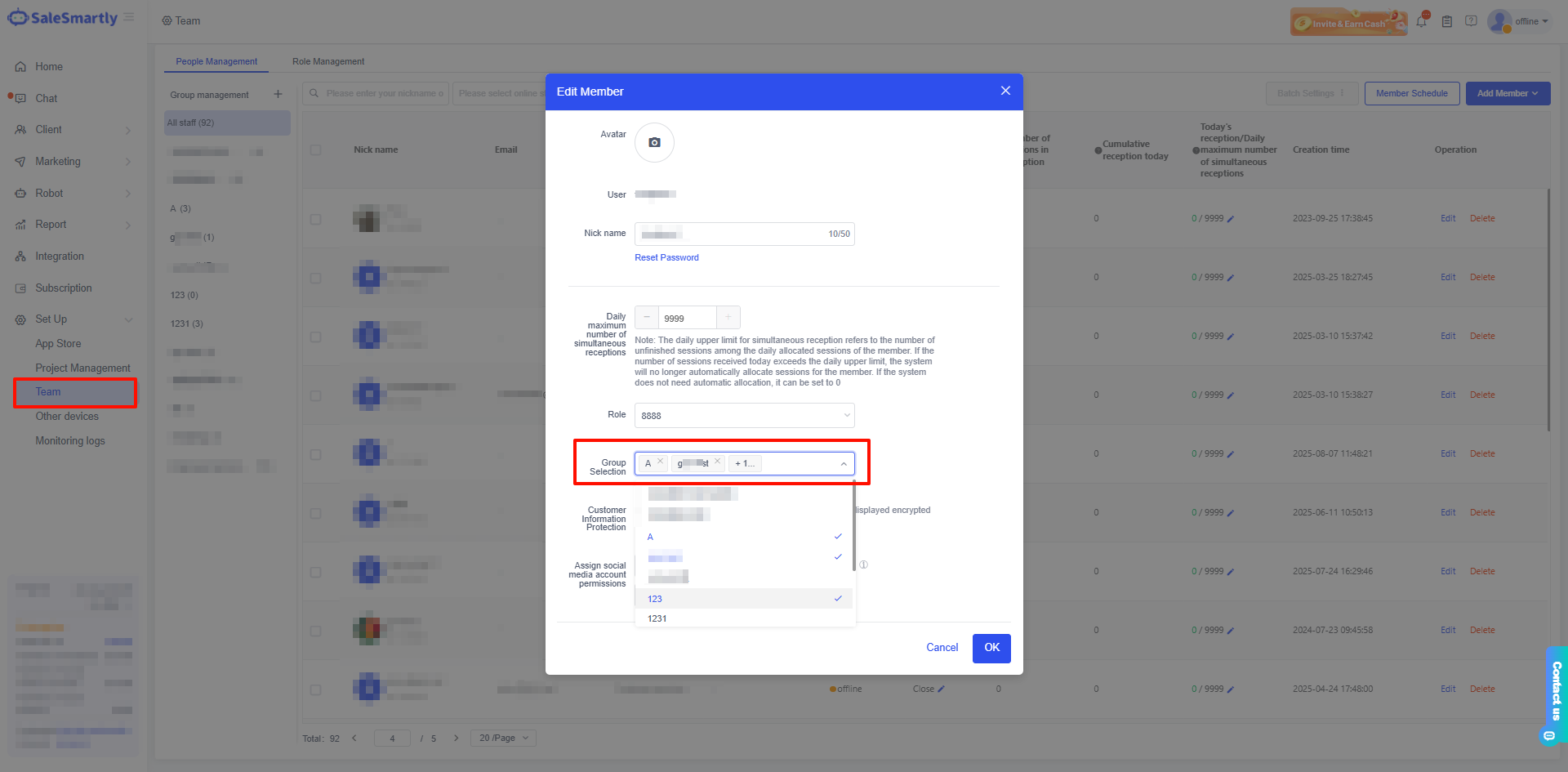The height and width of the screenshot is (772, 1568).
Task: Close the Edit Member dialog with X
Action: (x=1005, y=91)
